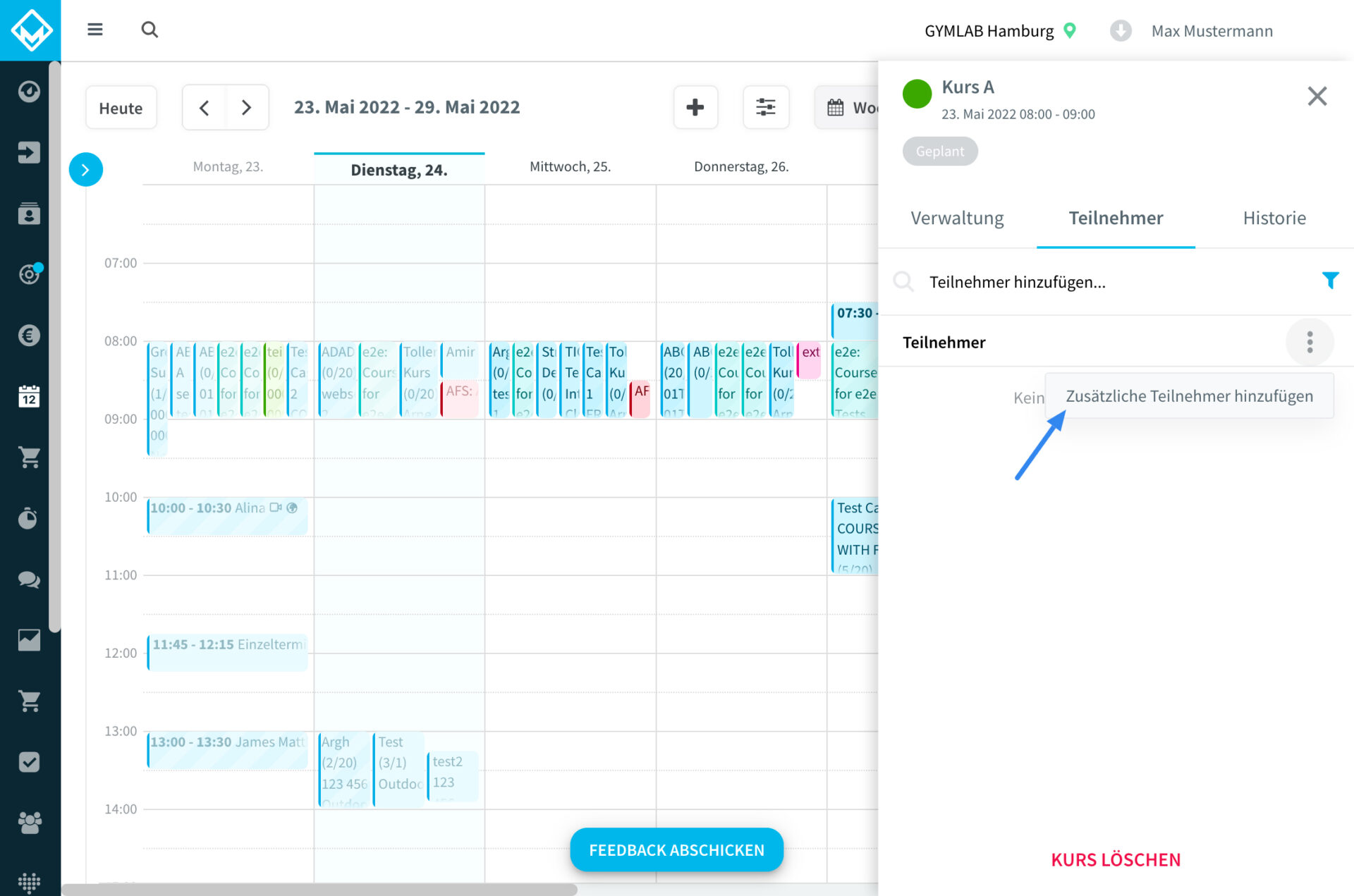Screen dimensions: 1354x896
Task: Click the plus add appointment button
Action: coord(695,107)
